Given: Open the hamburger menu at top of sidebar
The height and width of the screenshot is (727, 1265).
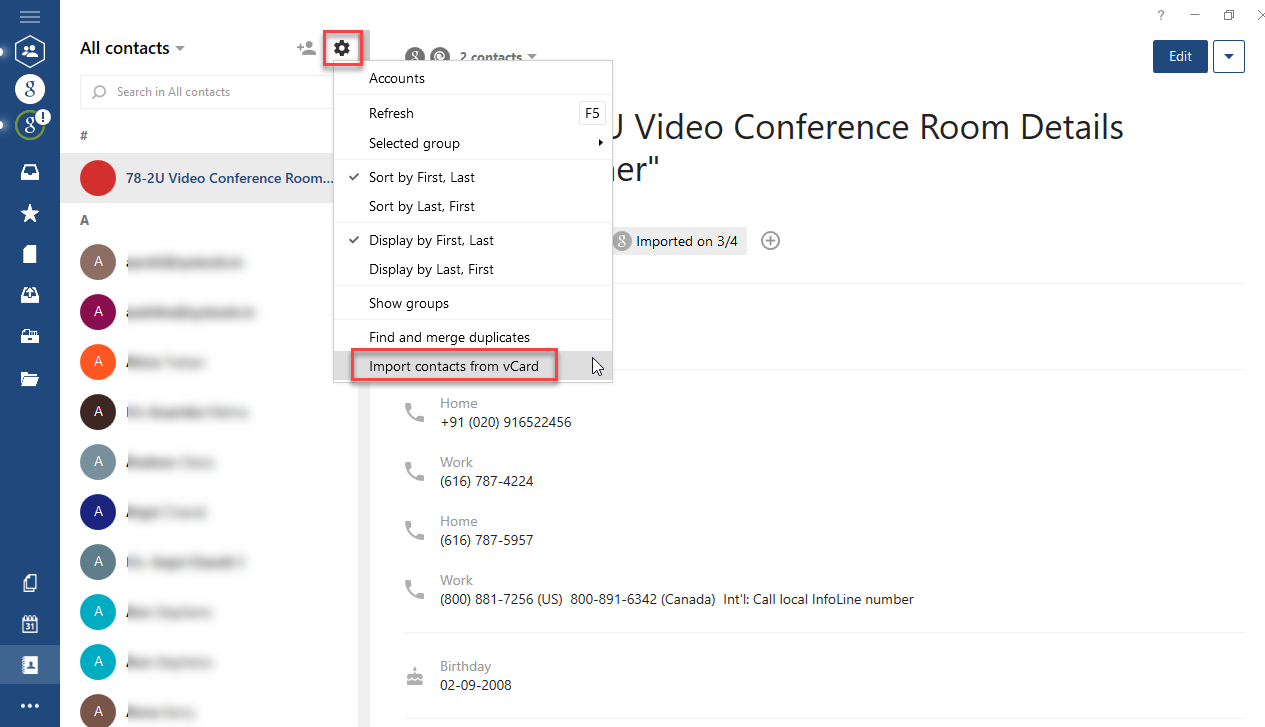Looking at the screenshot, I should [30, 17].
